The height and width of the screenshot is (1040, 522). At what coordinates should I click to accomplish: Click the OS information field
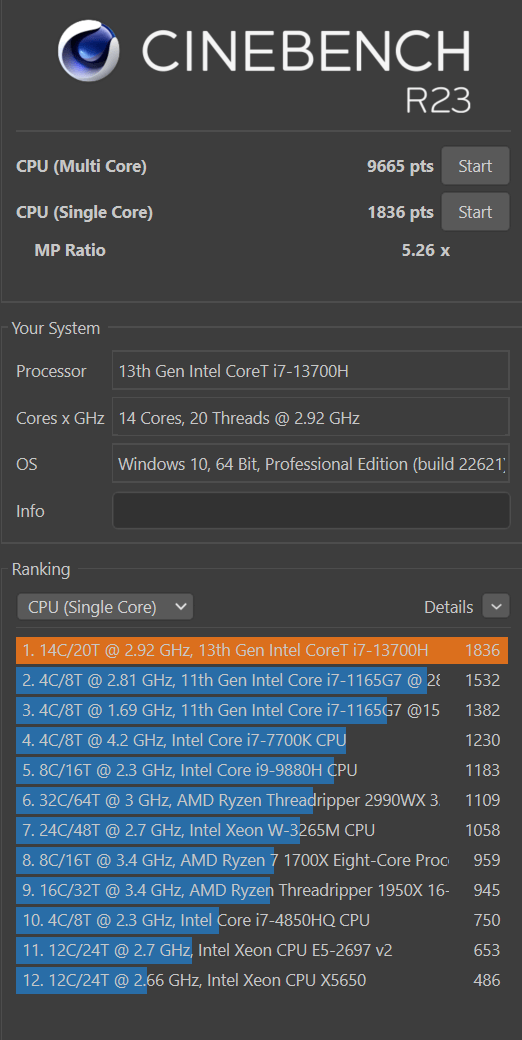pos(311,464)
